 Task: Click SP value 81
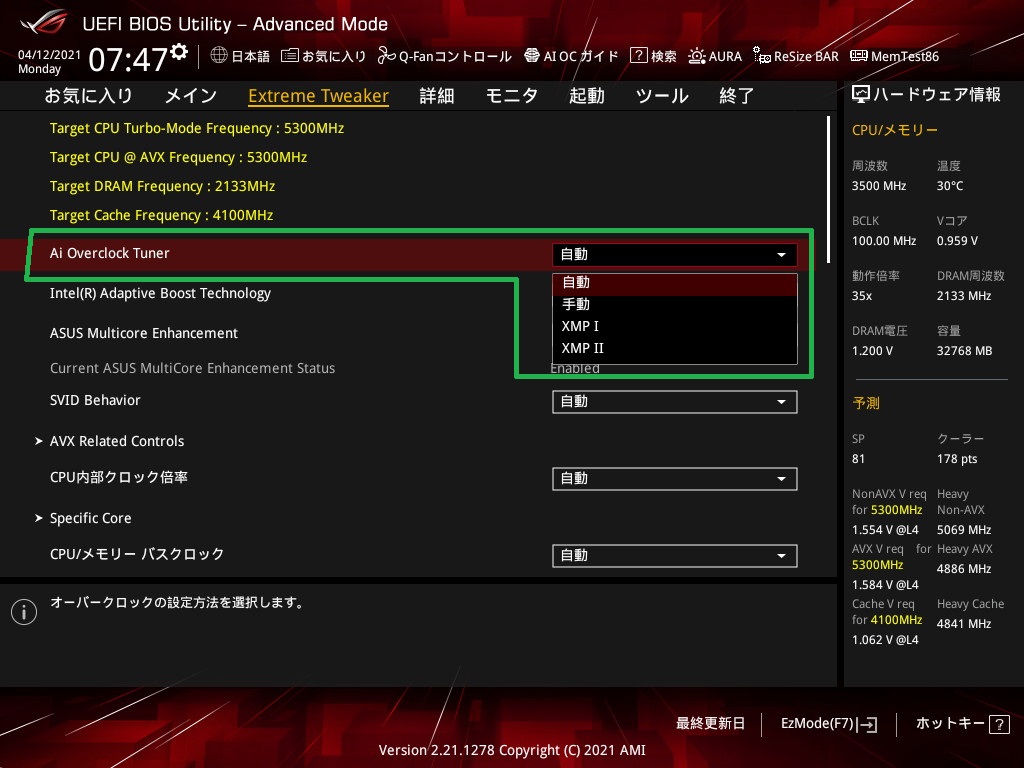pyautogui.click(x=858, y=459)
